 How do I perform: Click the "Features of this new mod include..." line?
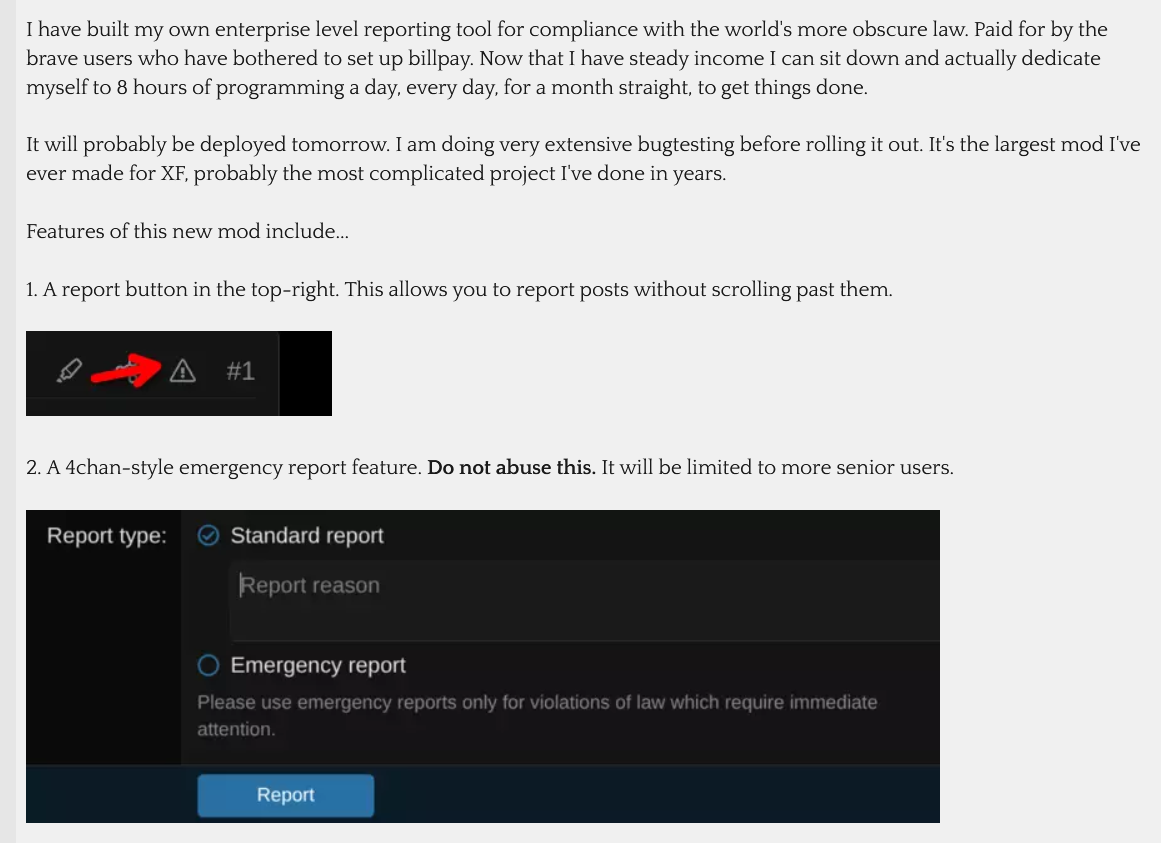(187, 231)
